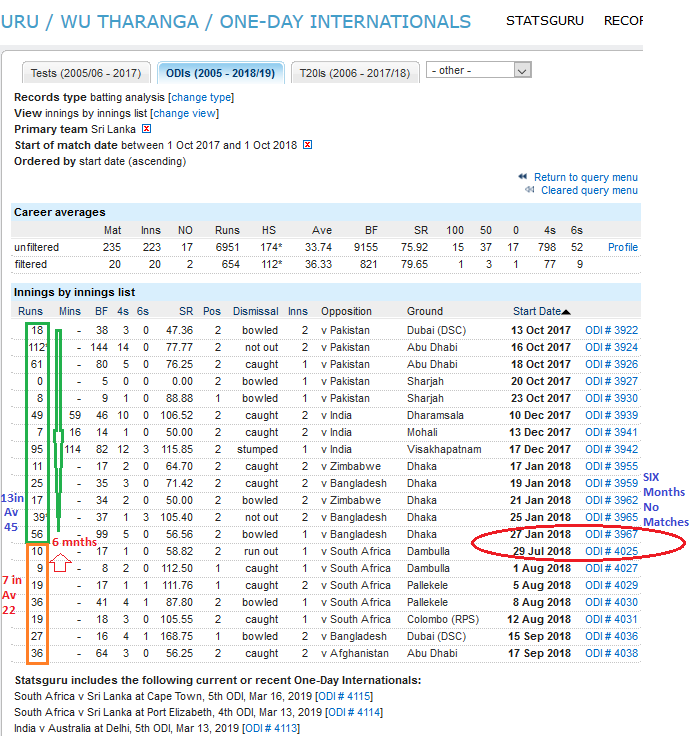The width and height of the screenshot is (694, 744).
Task: Open scorecard ODI # 3955
Action: 611,466
